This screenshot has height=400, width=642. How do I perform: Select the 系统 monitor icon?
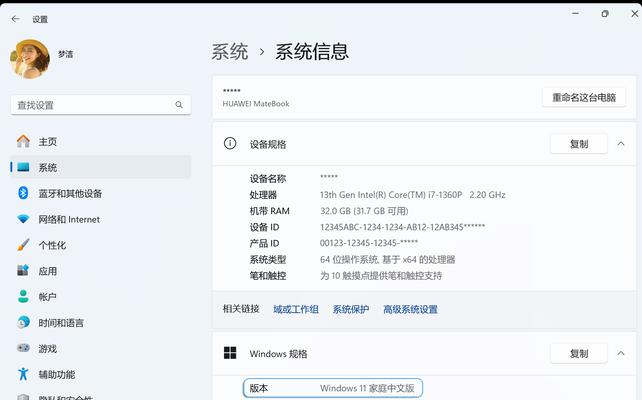(x=23, y=167)
